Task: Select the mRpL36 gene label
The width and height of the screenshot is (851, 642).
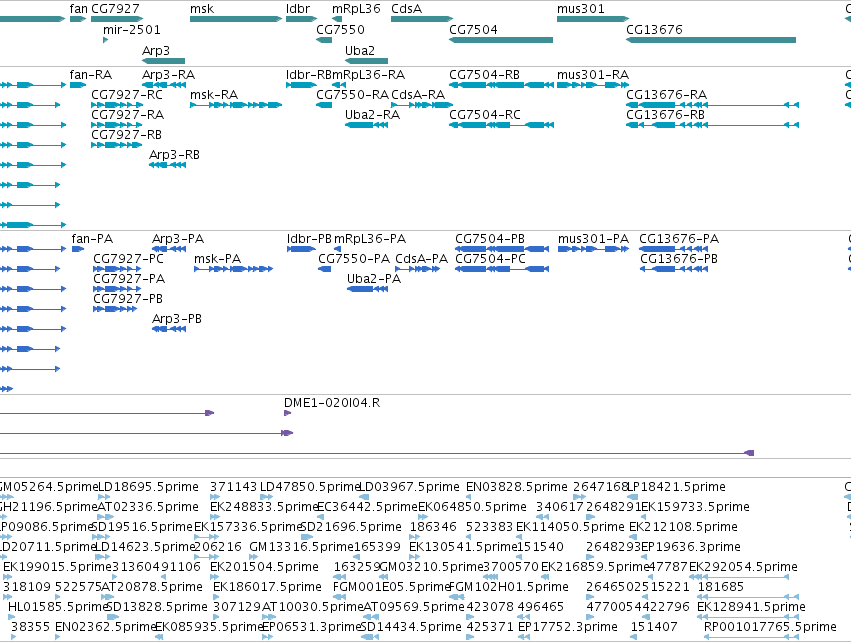Action: click(x=356, y=9)
